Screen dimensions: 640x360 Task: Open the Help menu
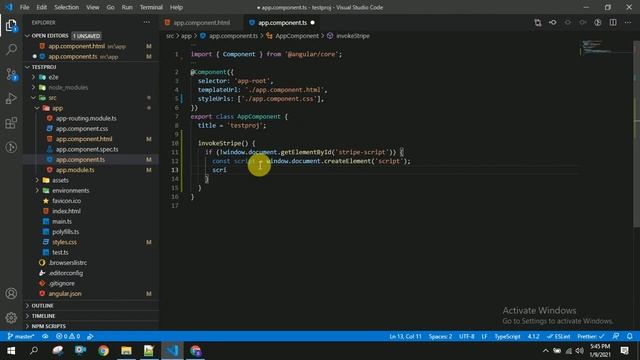click(176, 7)
